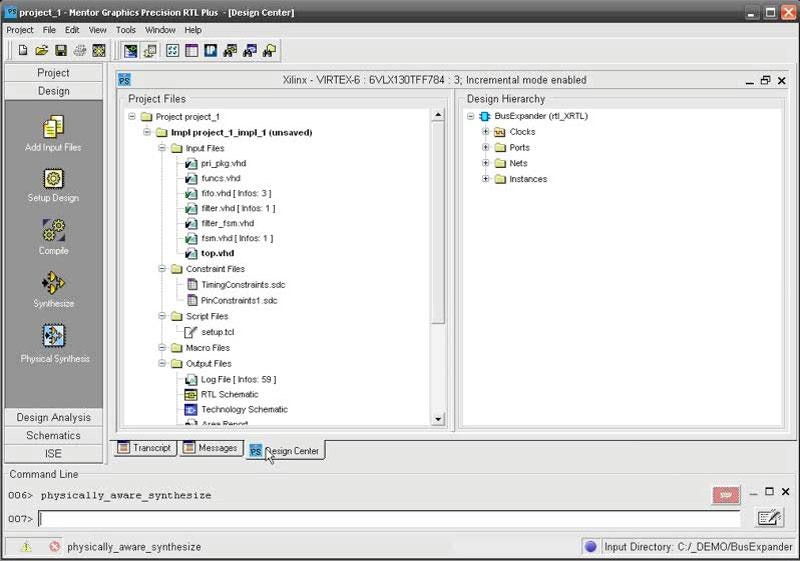Click the dotted grid toolbar icon
The image size is (800, 561).
pos(172,50)
